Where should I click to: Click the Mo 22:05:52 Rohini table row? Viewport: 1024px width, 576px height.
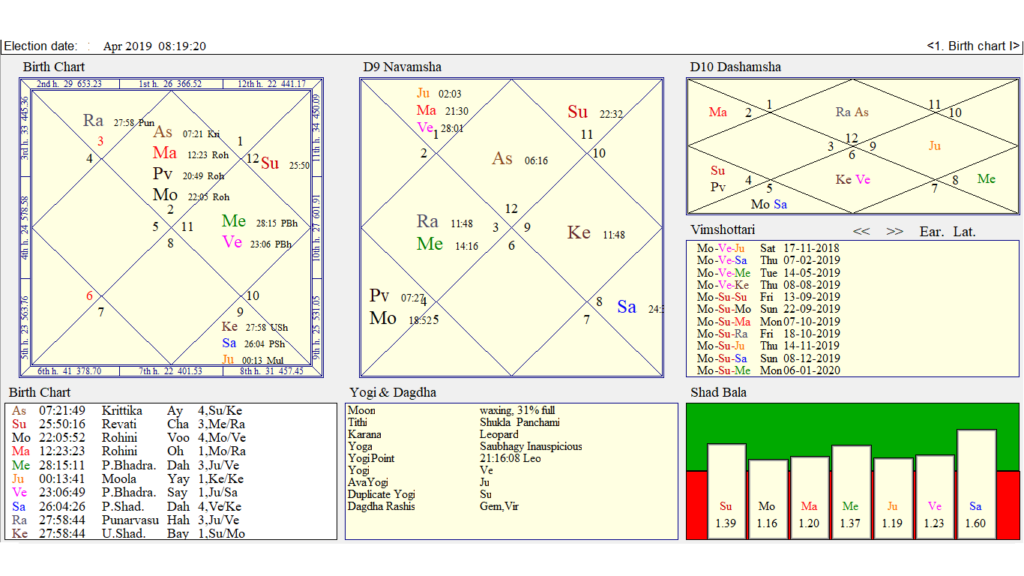coord(129,438)
